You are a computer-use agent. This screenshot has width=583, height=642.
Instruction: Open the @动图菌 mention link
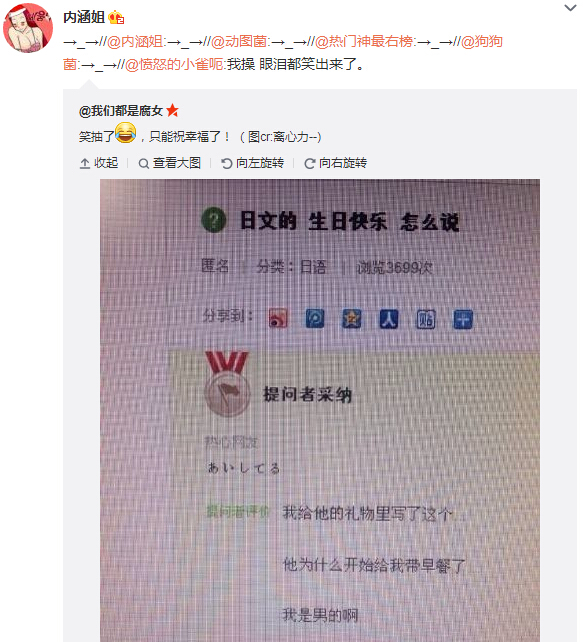tap(239, 41)
